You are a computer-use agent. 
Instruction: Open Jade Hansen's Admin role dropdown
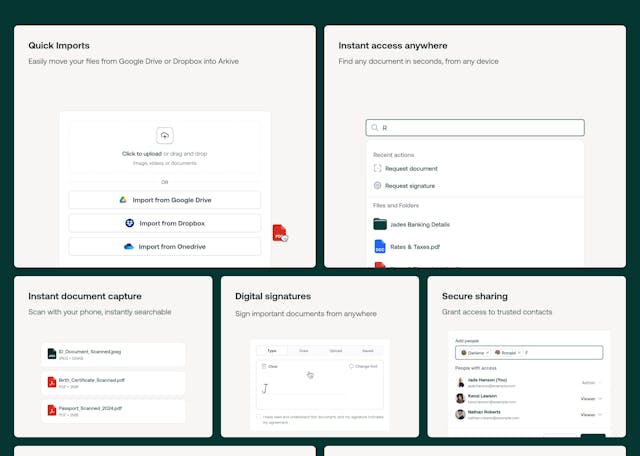pos(591,383)
